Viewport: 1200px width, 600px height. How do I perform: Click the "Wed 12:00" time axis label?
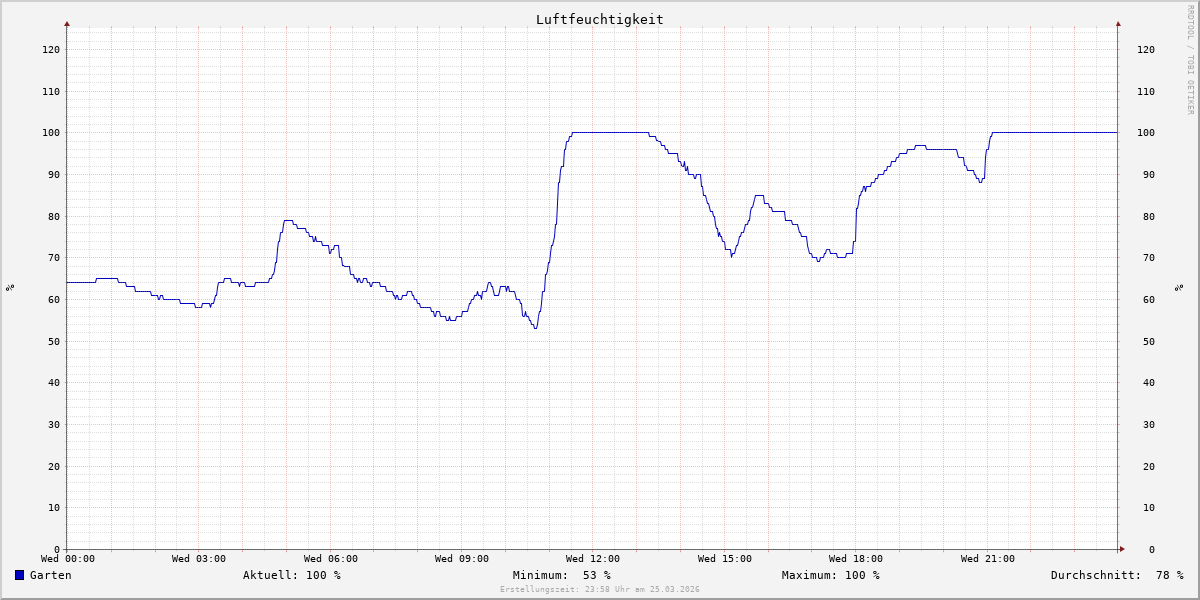coord(593,559)
